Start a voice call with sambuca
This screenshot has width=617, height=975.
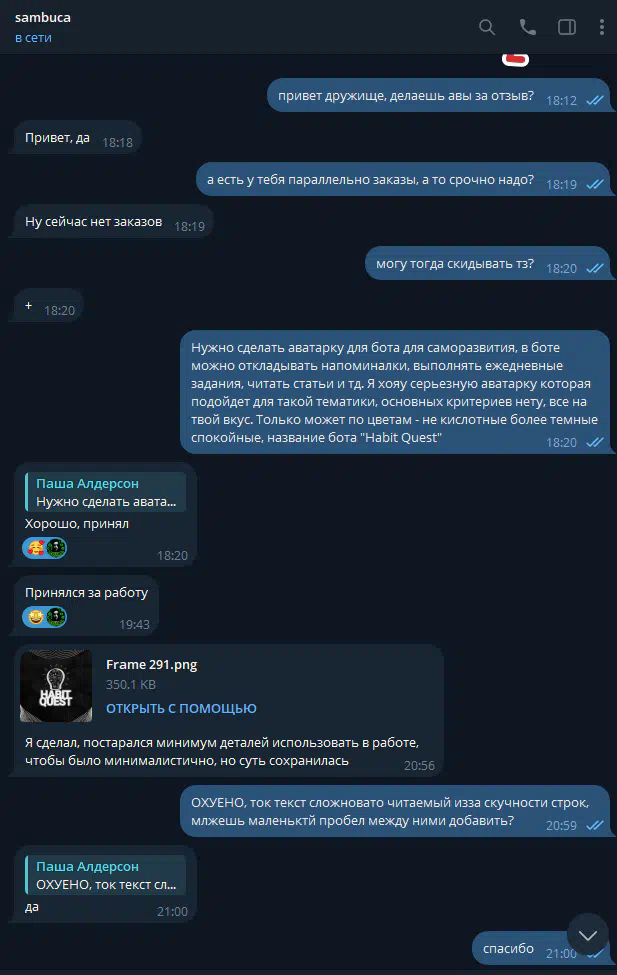(527, 27)
